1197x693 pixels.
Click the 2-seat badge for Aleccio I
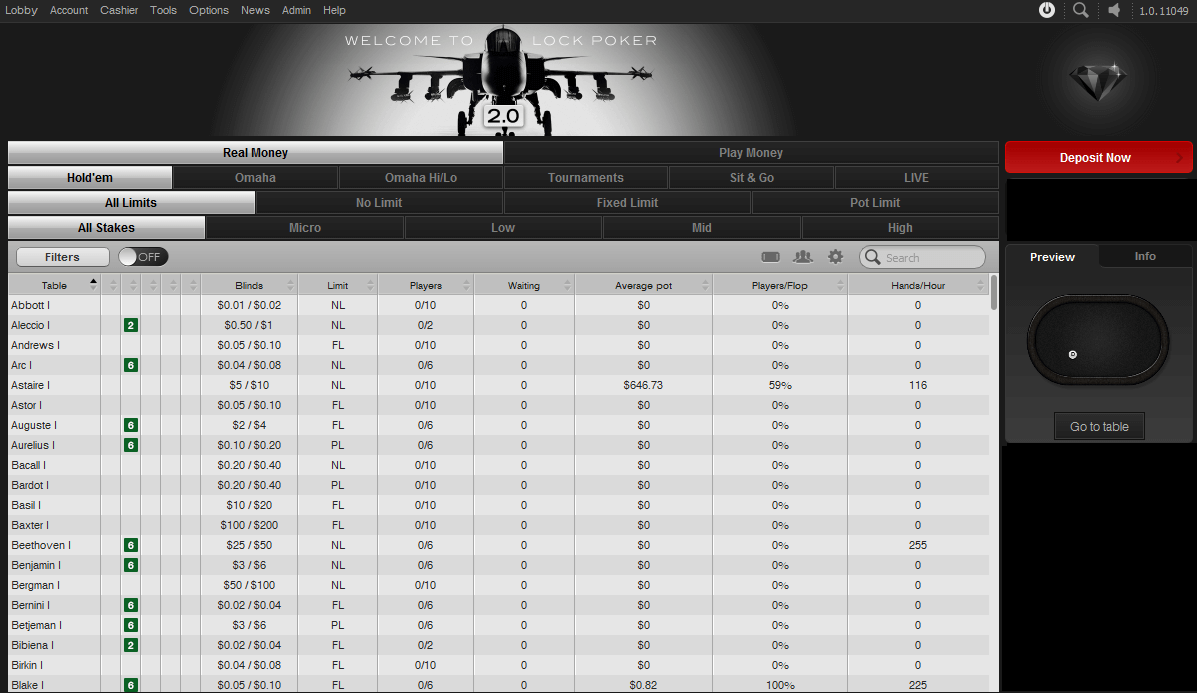[x=131, y=325]
